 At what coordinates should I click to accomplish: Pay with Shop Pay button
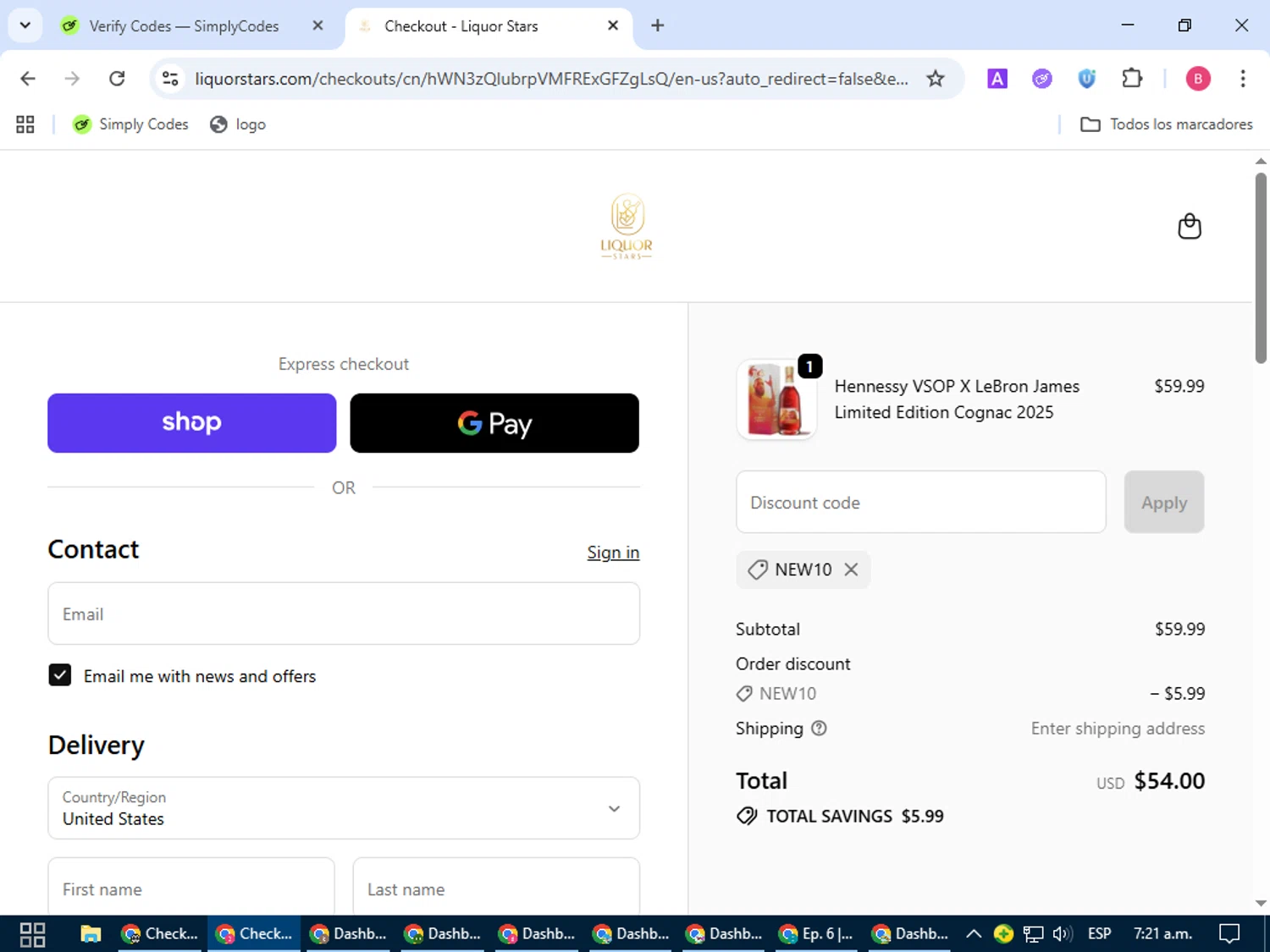point(192,423)
